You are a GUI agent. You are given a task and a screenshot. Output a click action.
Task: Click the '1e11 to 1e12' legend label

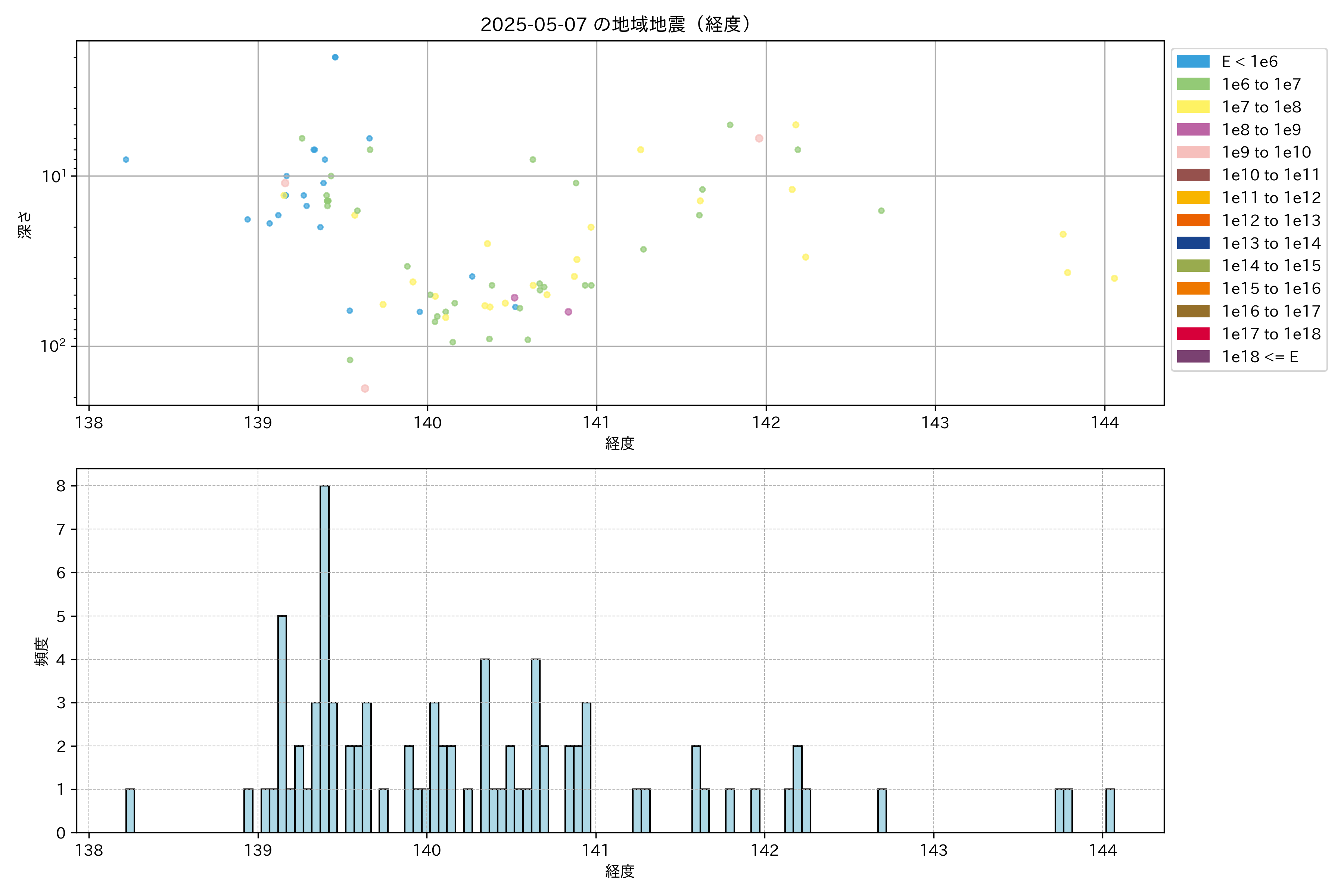click(1271, 198)
